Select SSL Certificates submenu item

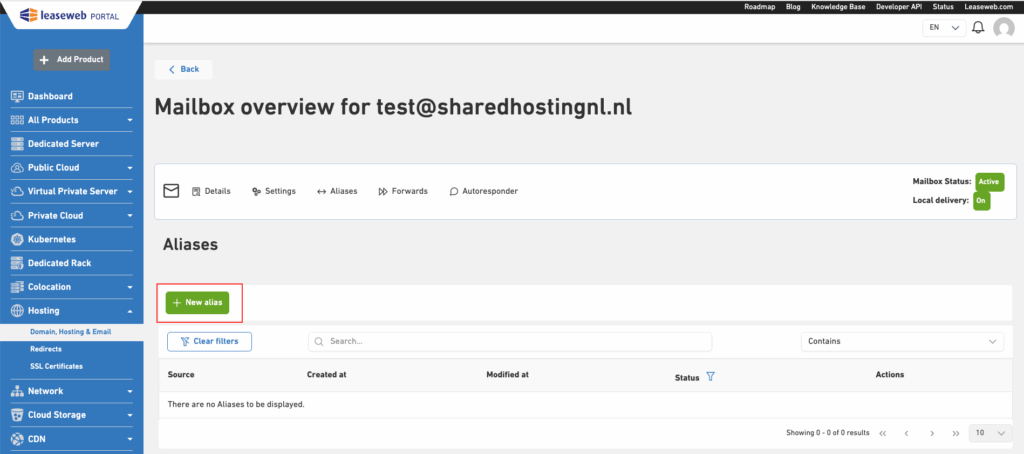click(56, 366)
